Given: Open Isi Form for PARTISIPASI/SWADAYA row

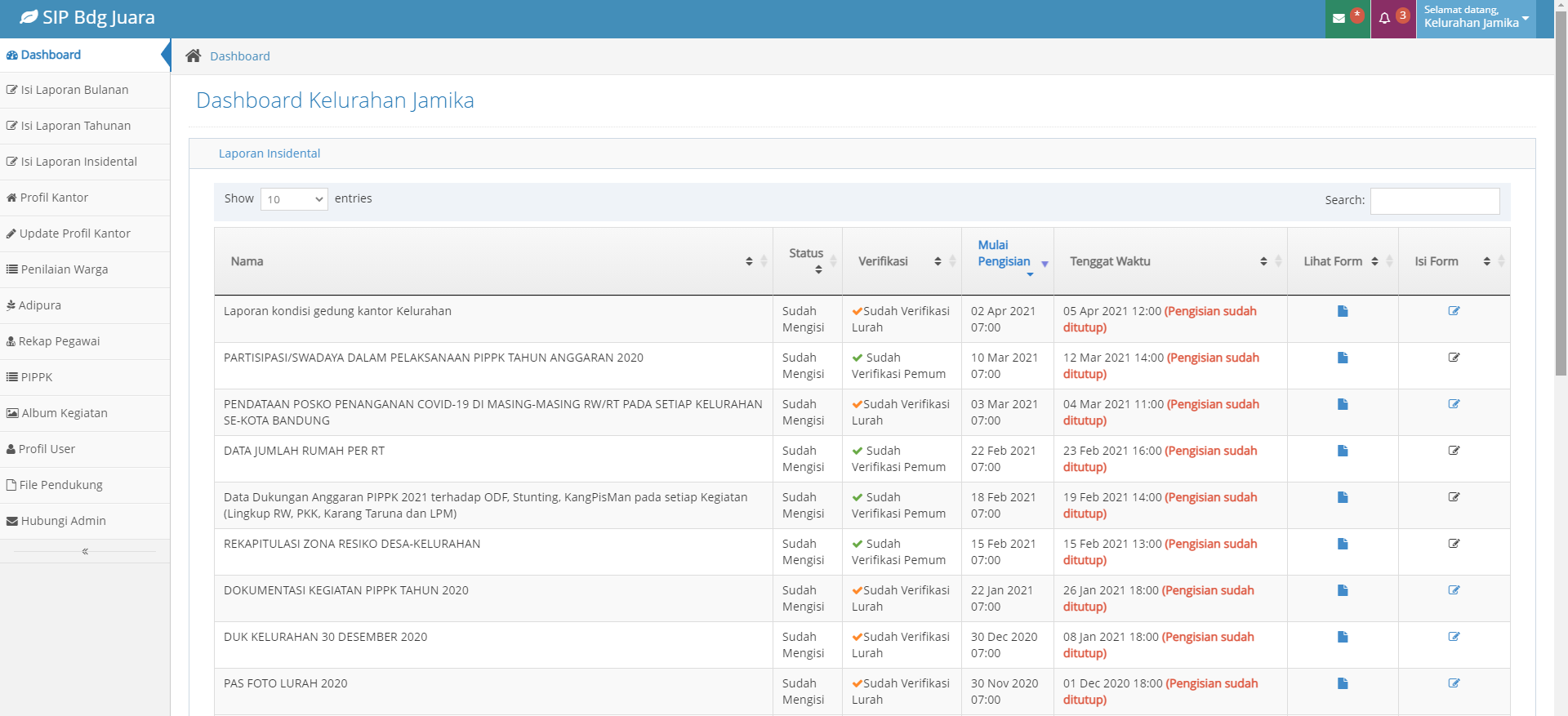Looking at the screenshot, I should (1454, 358).
